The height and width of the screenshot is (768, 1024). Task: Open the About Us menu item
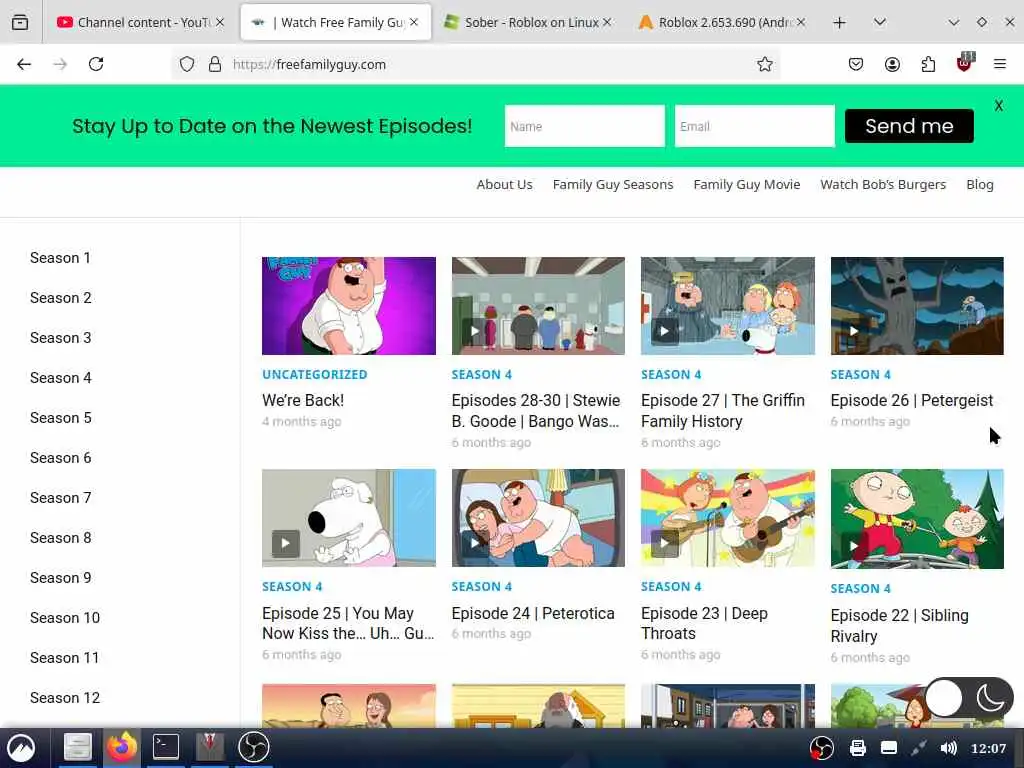(x=504, y=185)
